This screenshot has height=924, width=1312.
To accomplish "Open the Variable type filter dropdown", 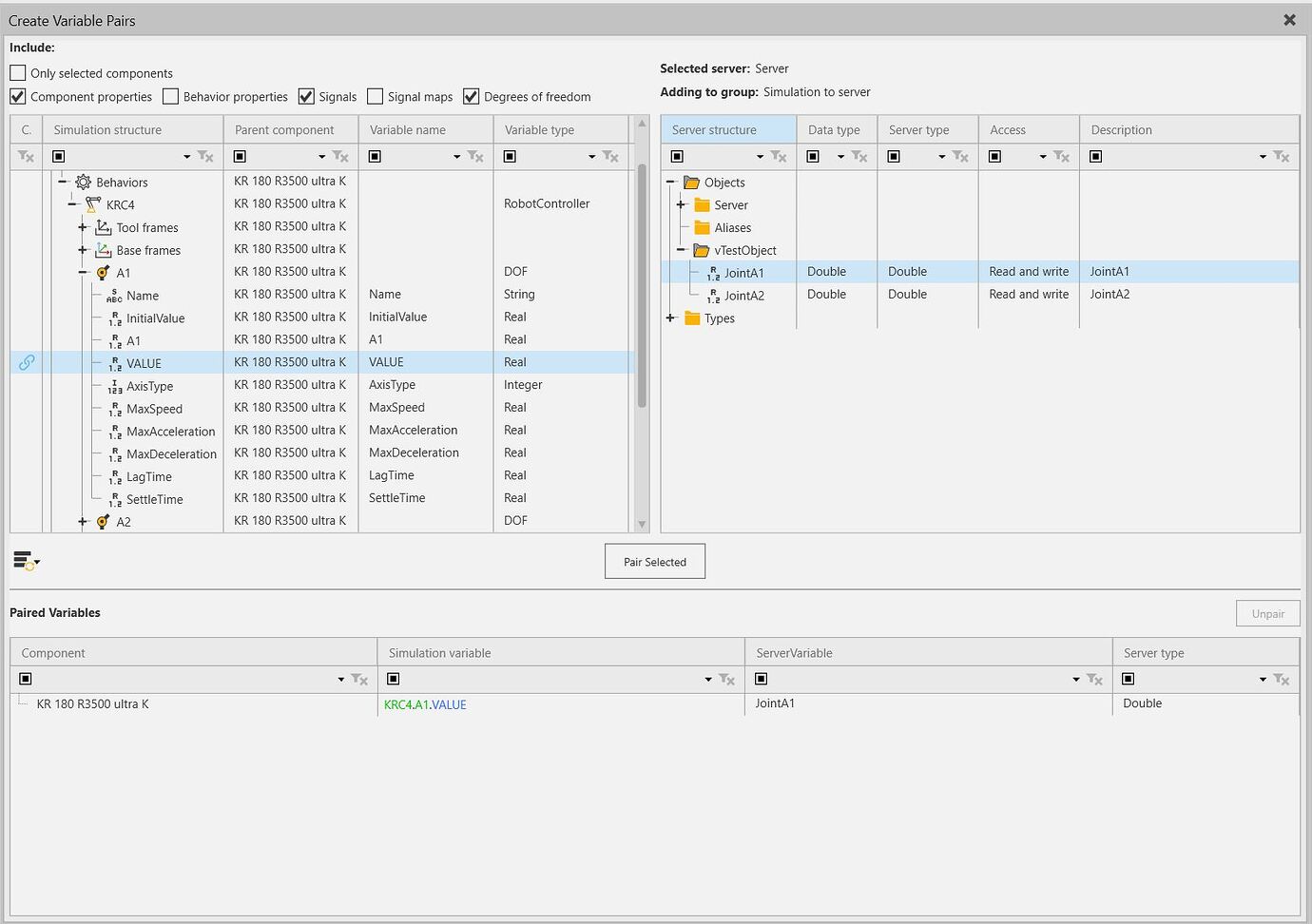I will (x=591, y=157).
